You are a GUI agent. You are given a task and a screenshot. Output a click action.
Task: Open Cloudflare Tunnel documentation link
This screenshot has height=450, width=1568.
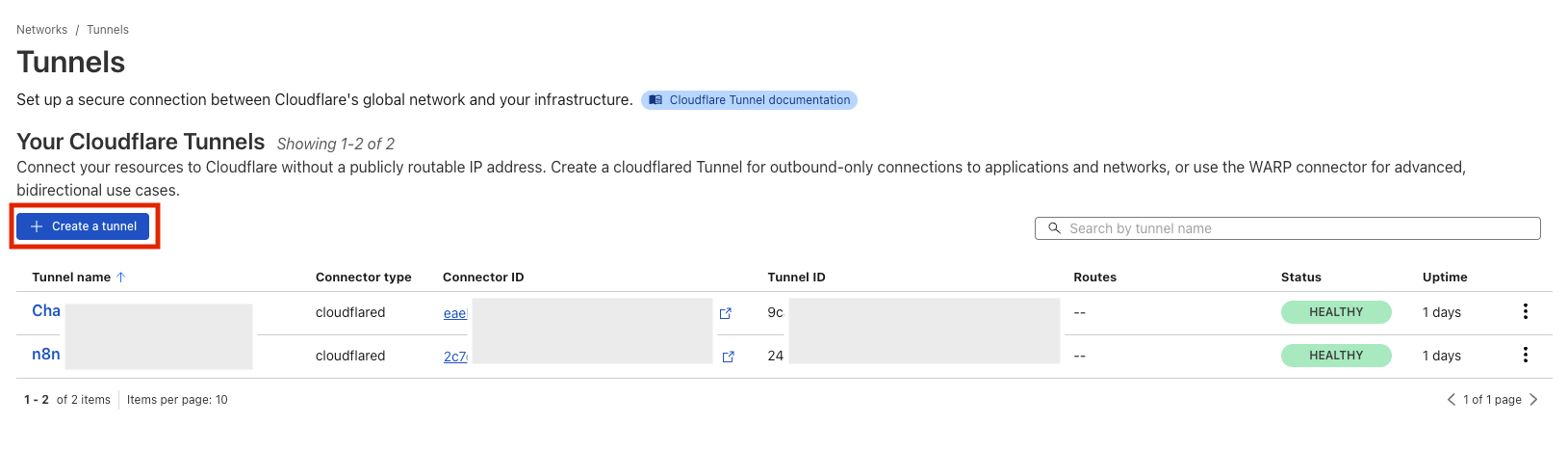(x=758, y=100)
